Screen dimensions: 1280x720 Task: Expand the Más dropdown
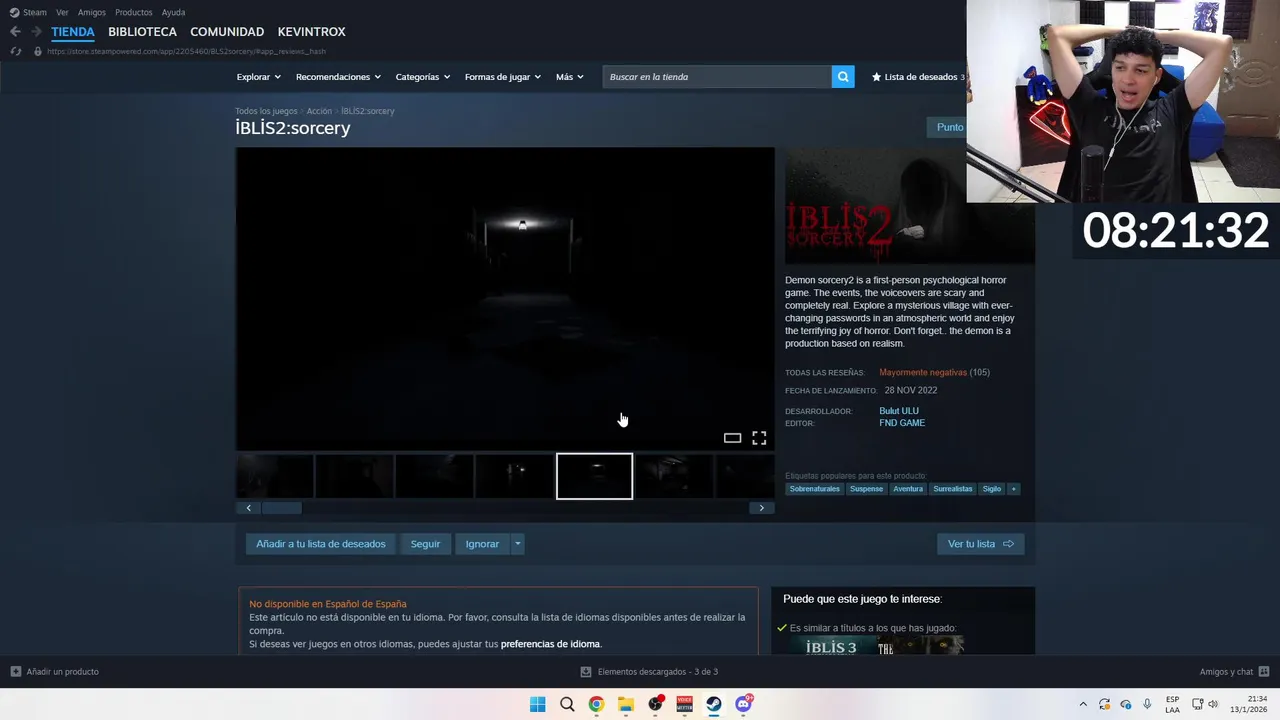[x=569, y=77]
